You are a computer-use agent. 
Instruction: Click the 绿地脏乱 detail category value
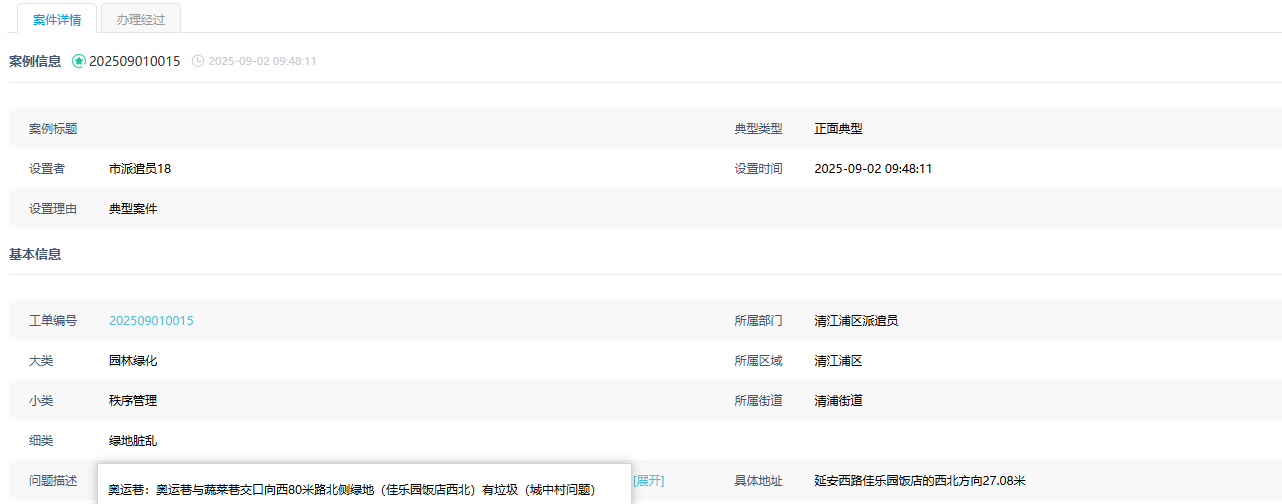pyautogui.click(x=133, y=441)
